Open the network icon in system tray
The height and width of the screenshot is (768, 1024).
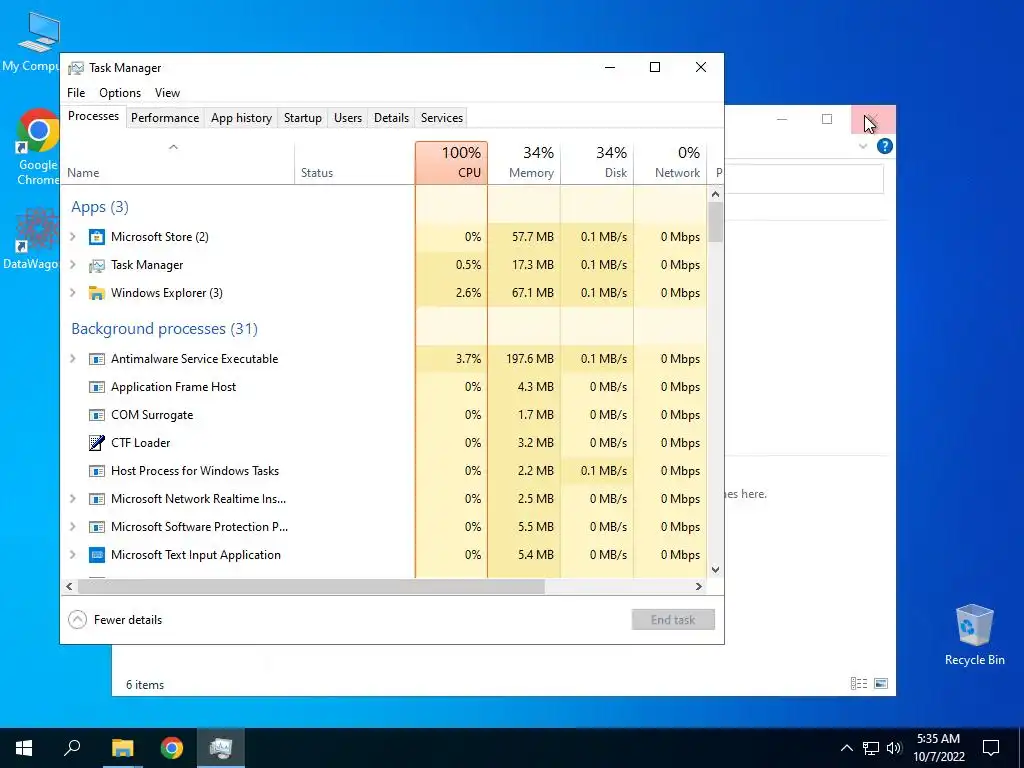point(871,748)
